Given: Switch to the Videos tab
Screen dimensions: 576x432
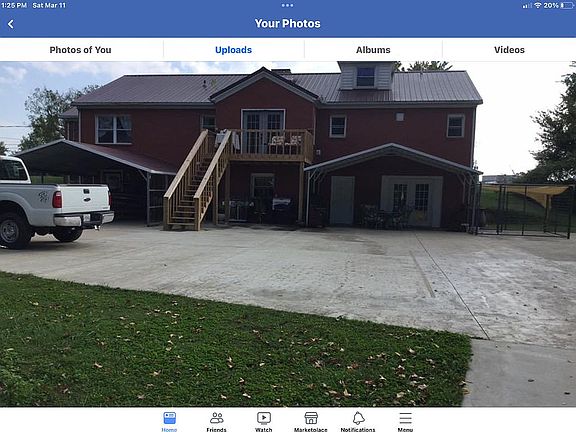Looking at the screenshot, I should [x=509, y=50].
